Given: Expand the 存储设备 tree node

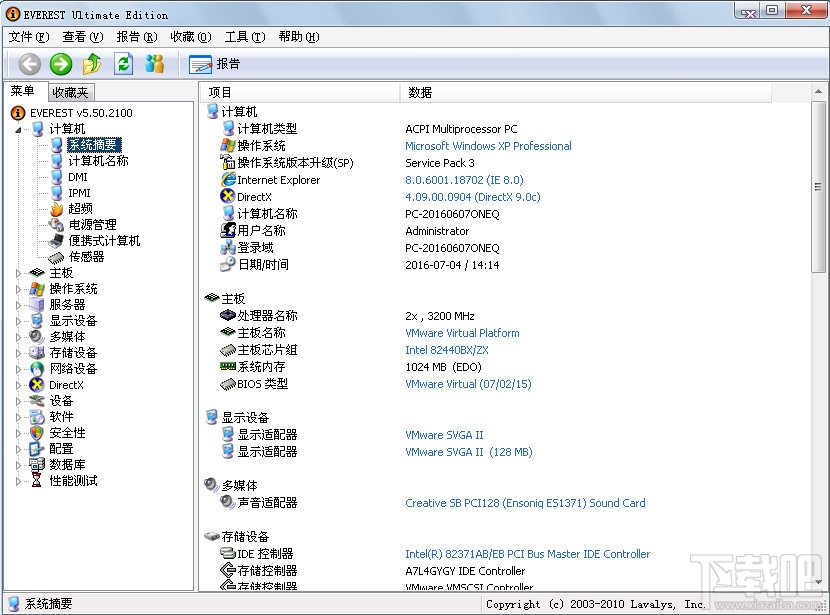Looking at the screenshot, I should (16, 352).
